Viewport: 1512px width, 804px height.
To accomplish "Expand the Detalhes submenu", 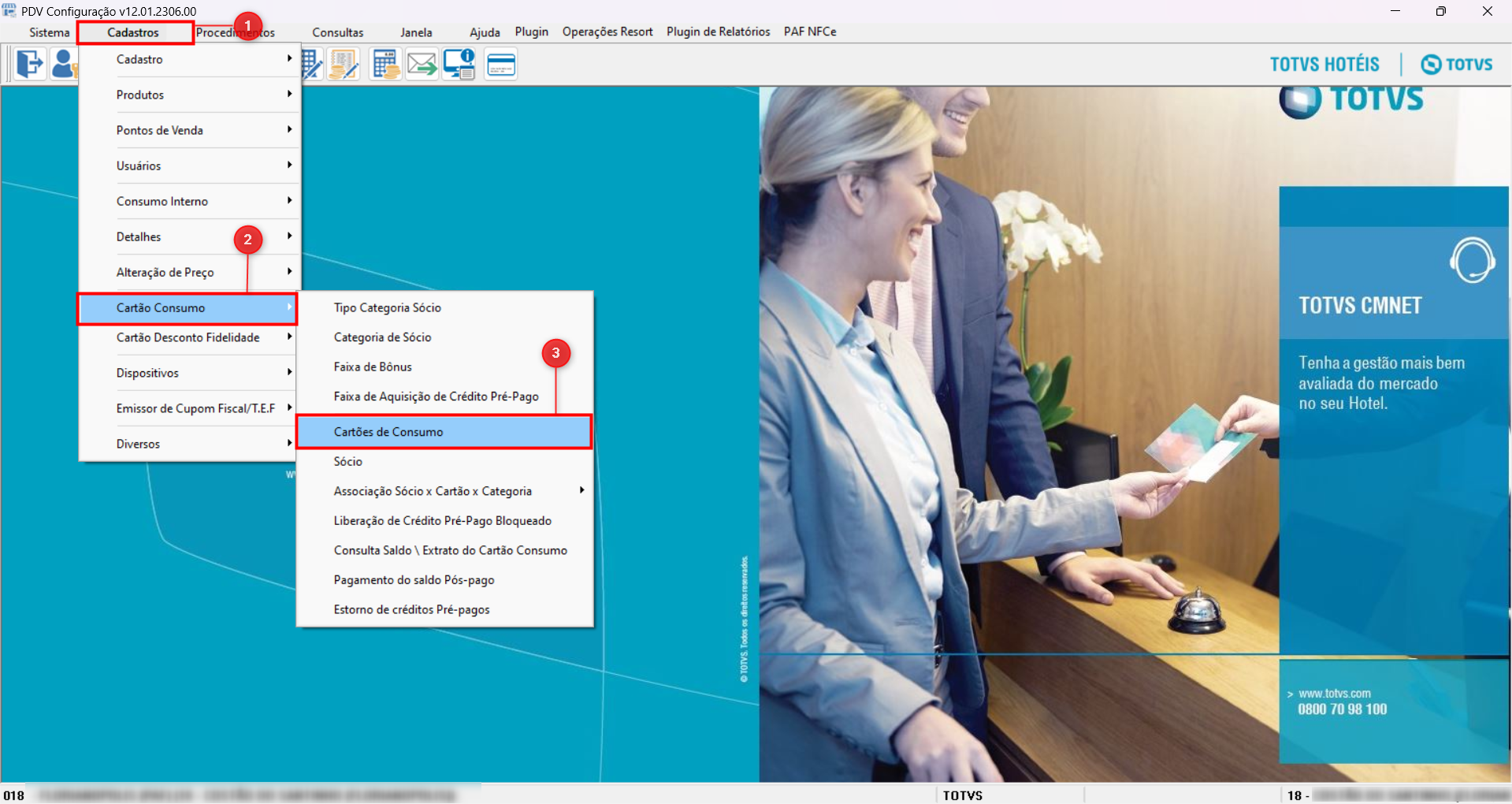I will click(x=189, y=236).
